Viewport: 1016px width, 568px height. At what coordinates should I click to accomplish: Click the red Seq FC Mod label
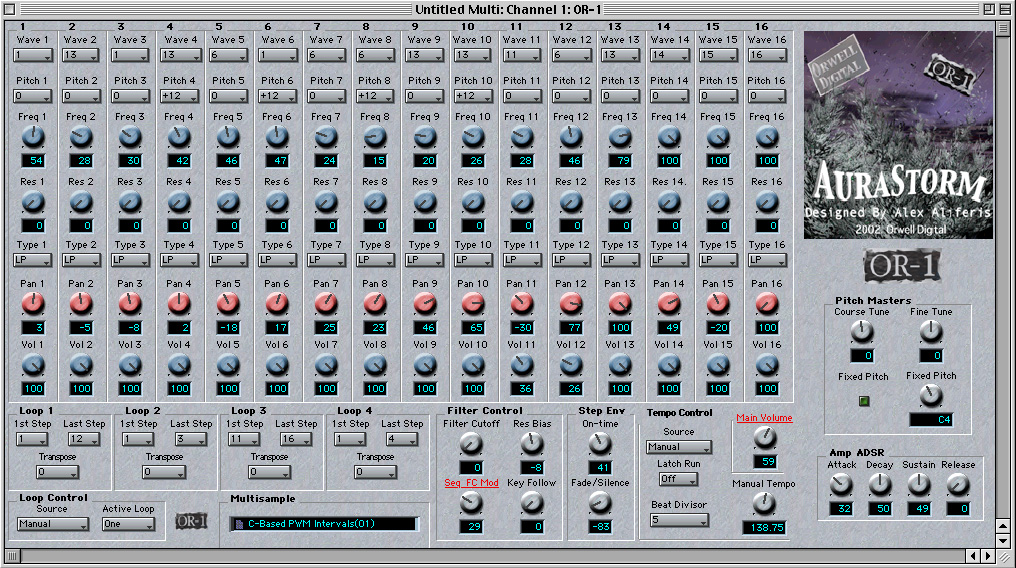tap(471, 482)
